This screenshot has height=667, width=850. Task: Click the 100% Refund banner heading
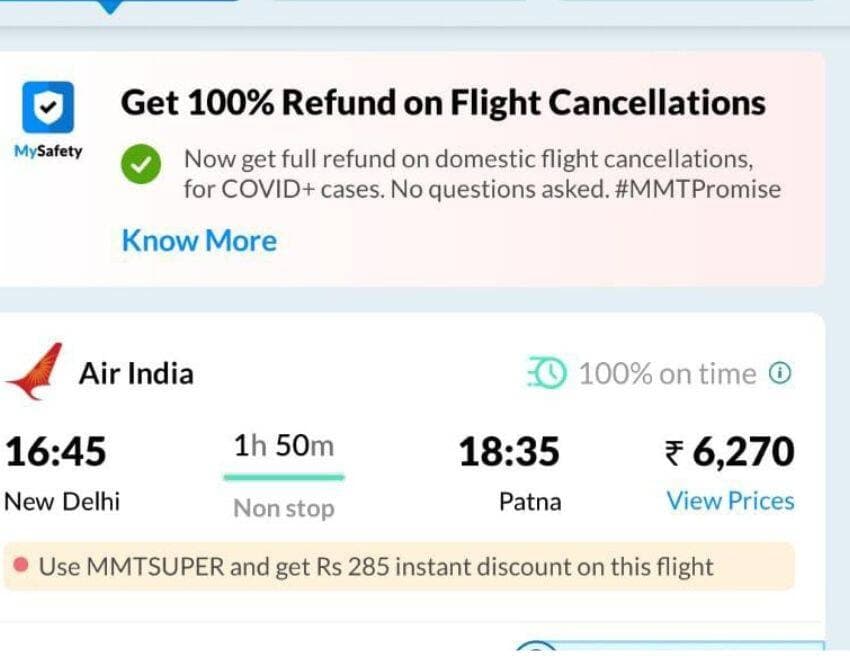443,103
